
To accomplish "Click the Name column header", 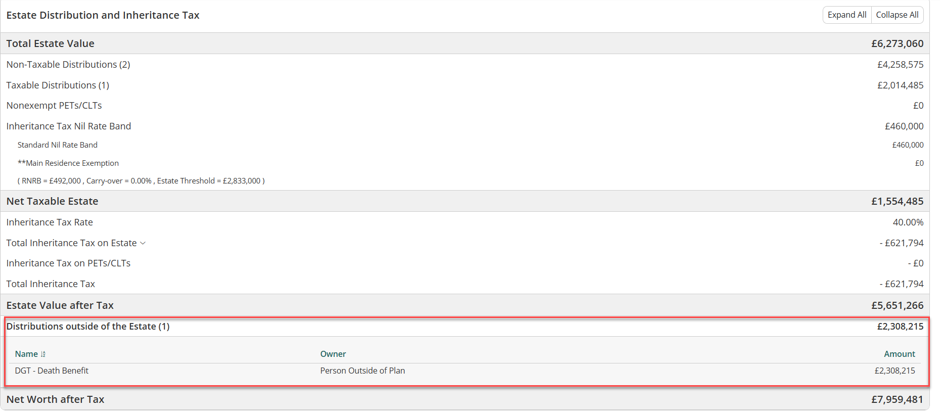I will pos(26,354).
